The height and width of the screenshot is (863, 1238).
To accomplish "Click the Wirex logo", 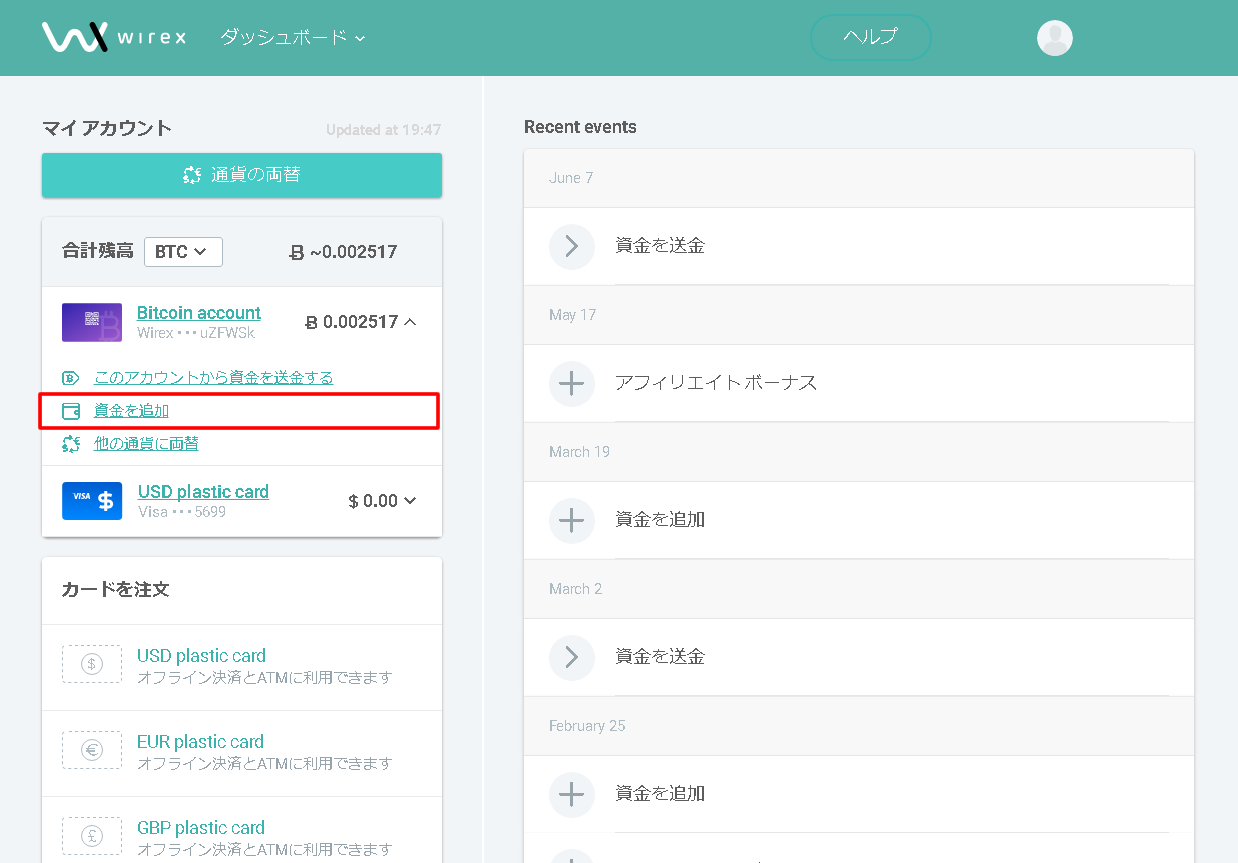I will coord(114,37).
